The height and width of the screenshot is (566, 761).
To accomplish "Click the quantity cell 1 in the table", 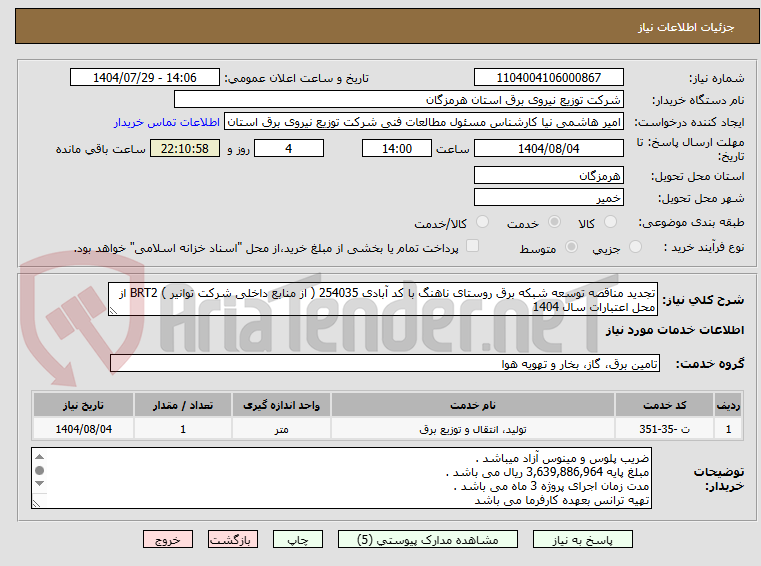I will [182, 429].
